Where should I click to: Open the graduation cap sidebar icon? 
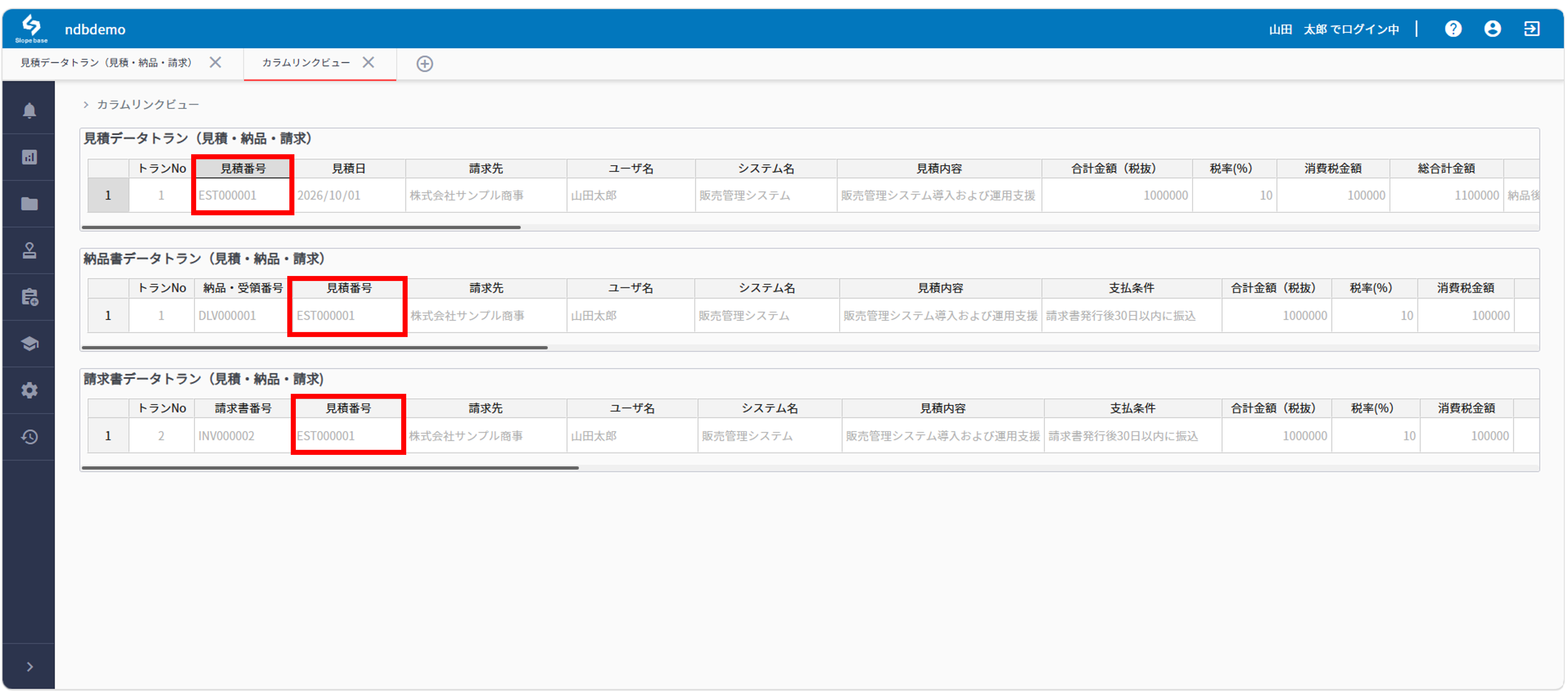pyautogui.click(x=29, y=344)
